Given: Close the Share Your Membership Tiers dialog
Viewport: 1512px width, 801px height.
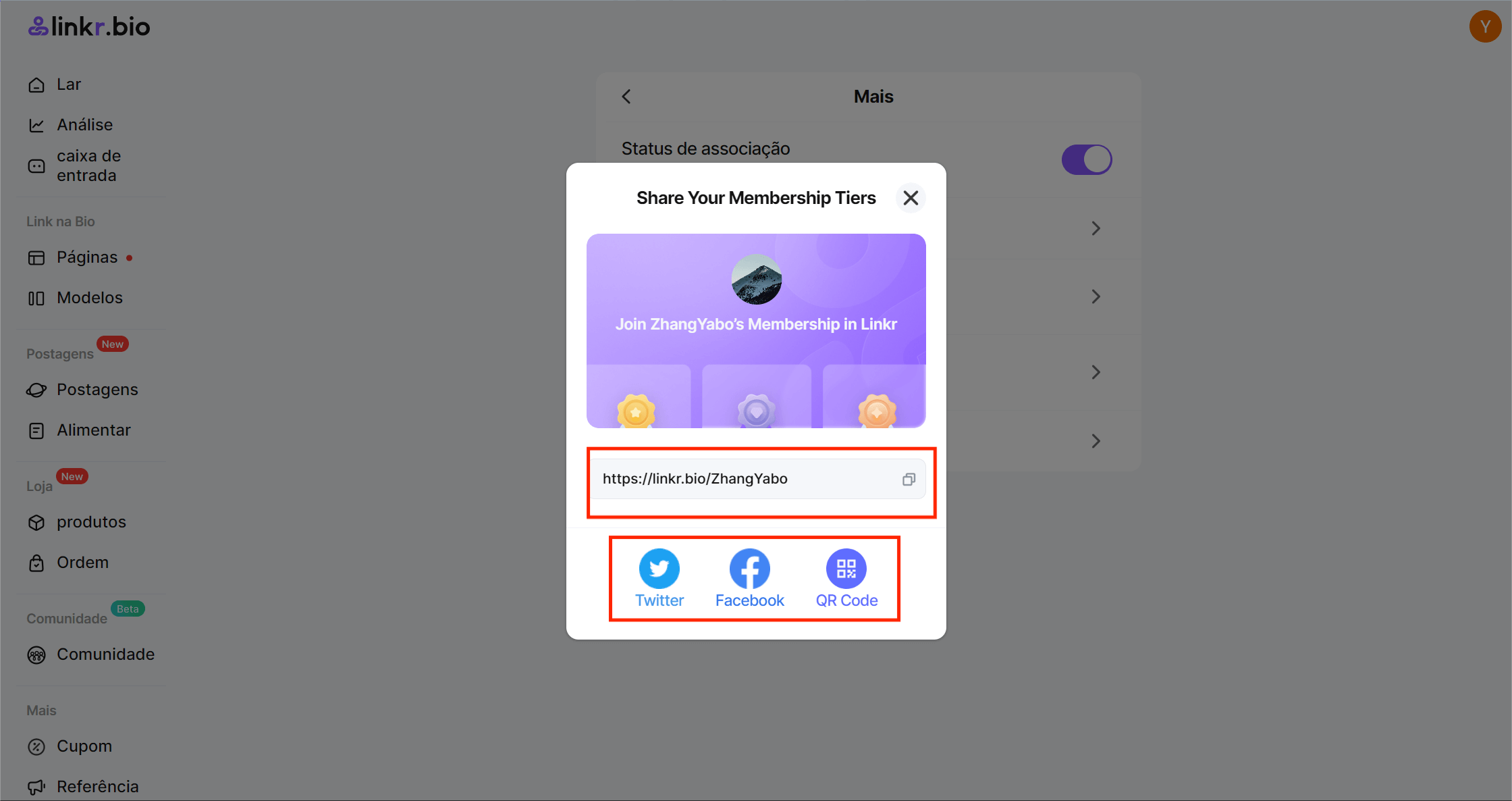Looking at the screenshot, I should coord(910,197).
